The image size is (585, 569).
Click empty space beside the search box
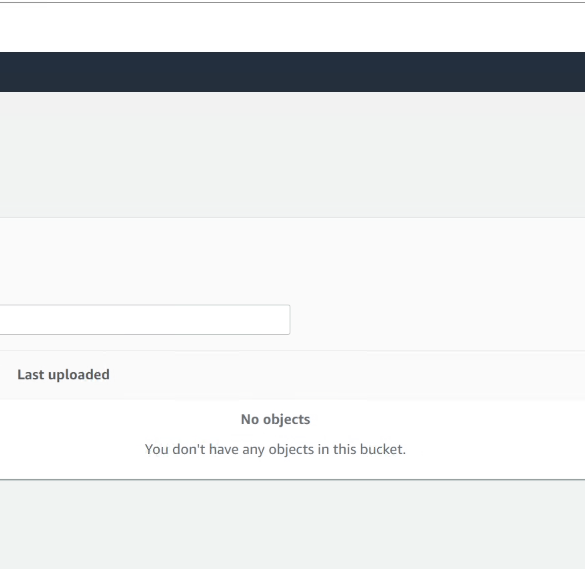point(437,319)
